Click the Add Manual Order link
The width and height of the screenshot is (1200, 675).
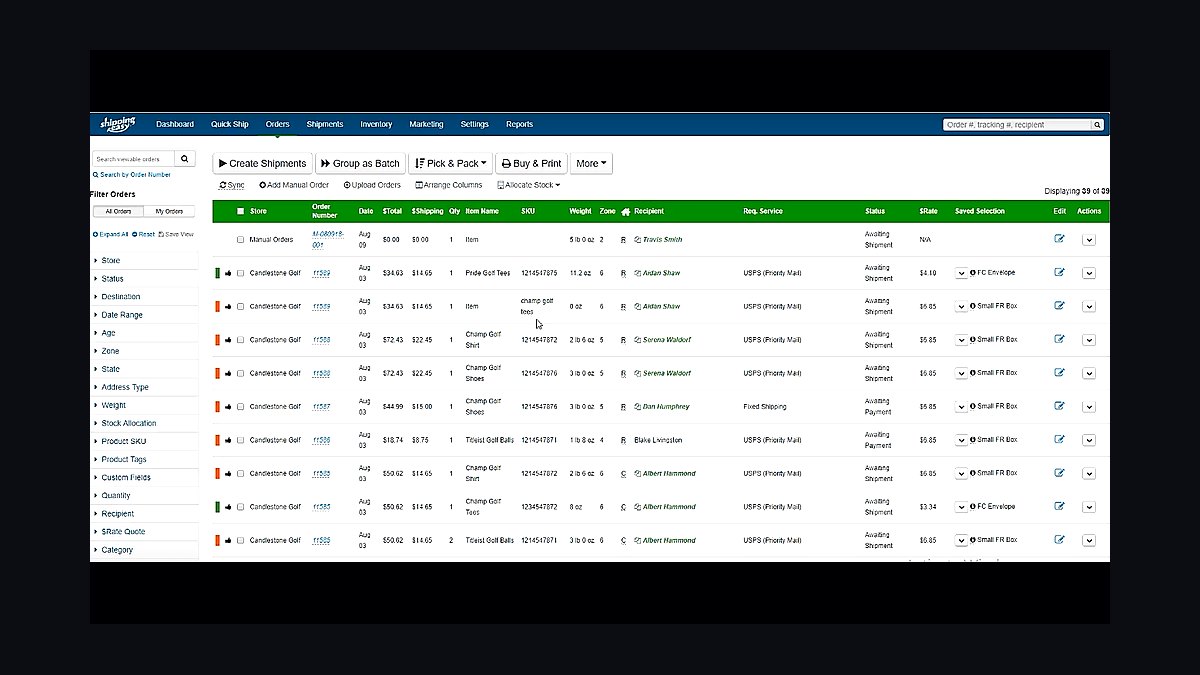(294, 185)
